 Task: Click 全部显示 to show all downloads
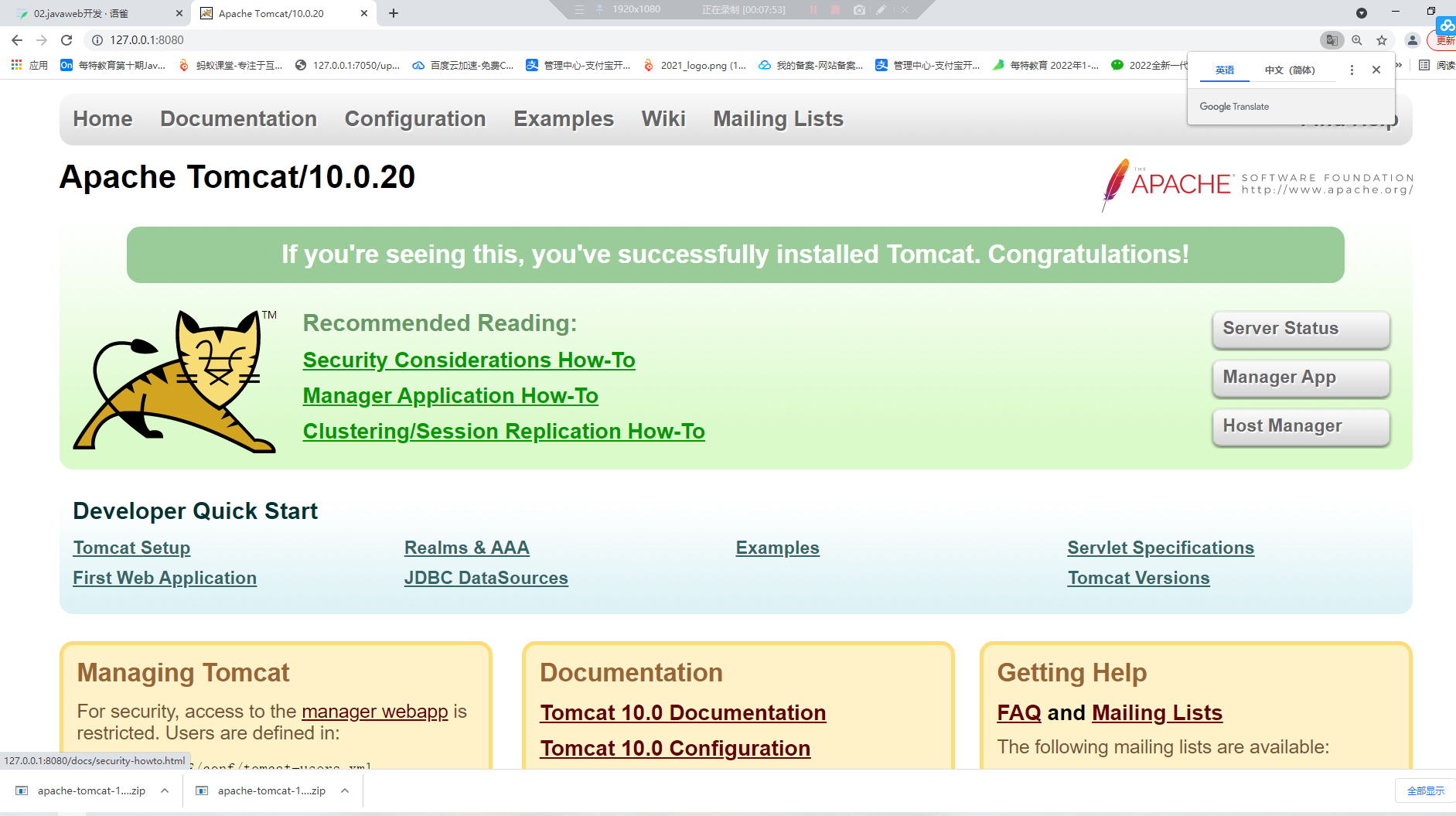click(1425, 790)
